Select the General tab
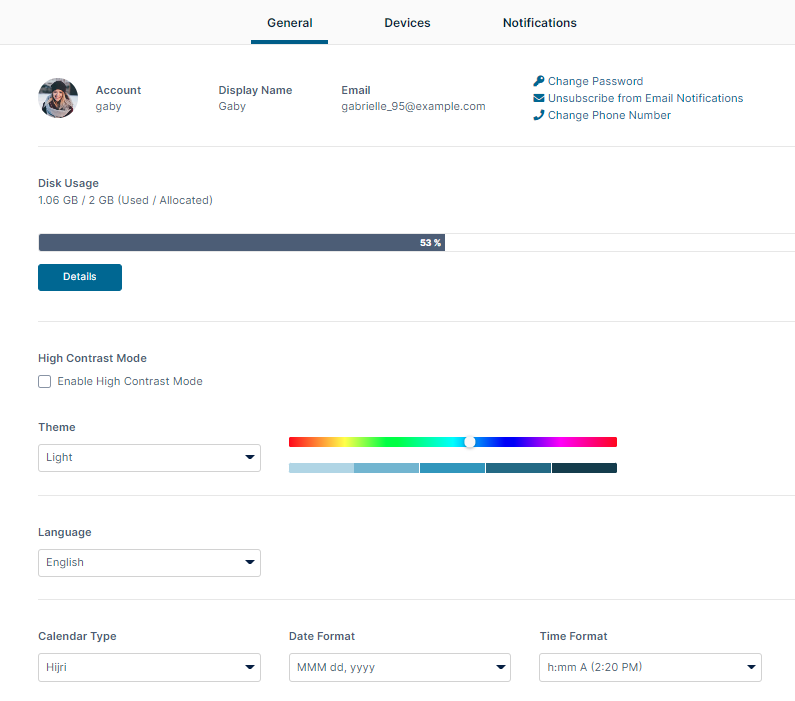This screenshot has width=795, height=701. click(x=289, y=23)
